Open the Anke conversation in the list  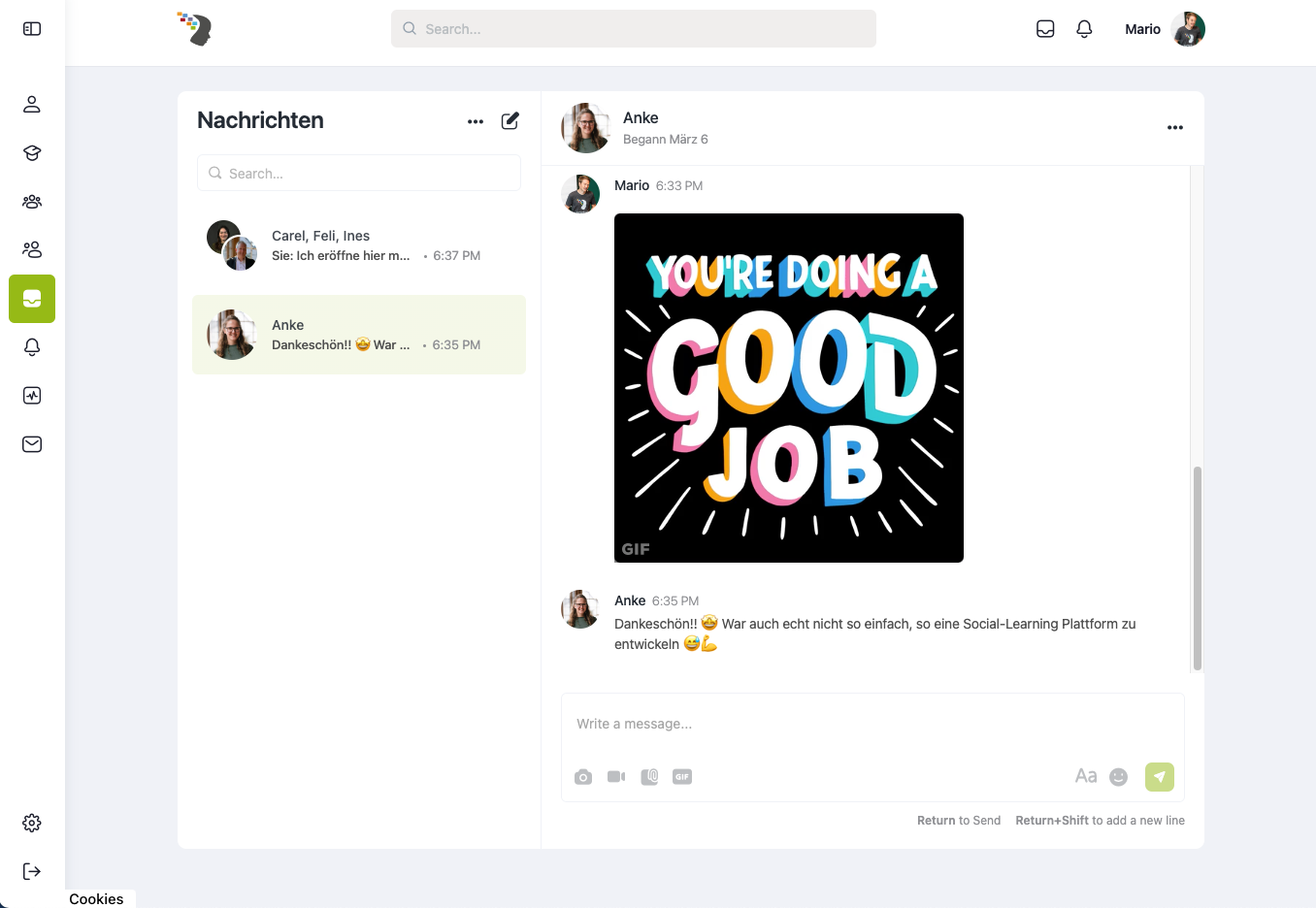pyautogui.click(x=359, y=335)
